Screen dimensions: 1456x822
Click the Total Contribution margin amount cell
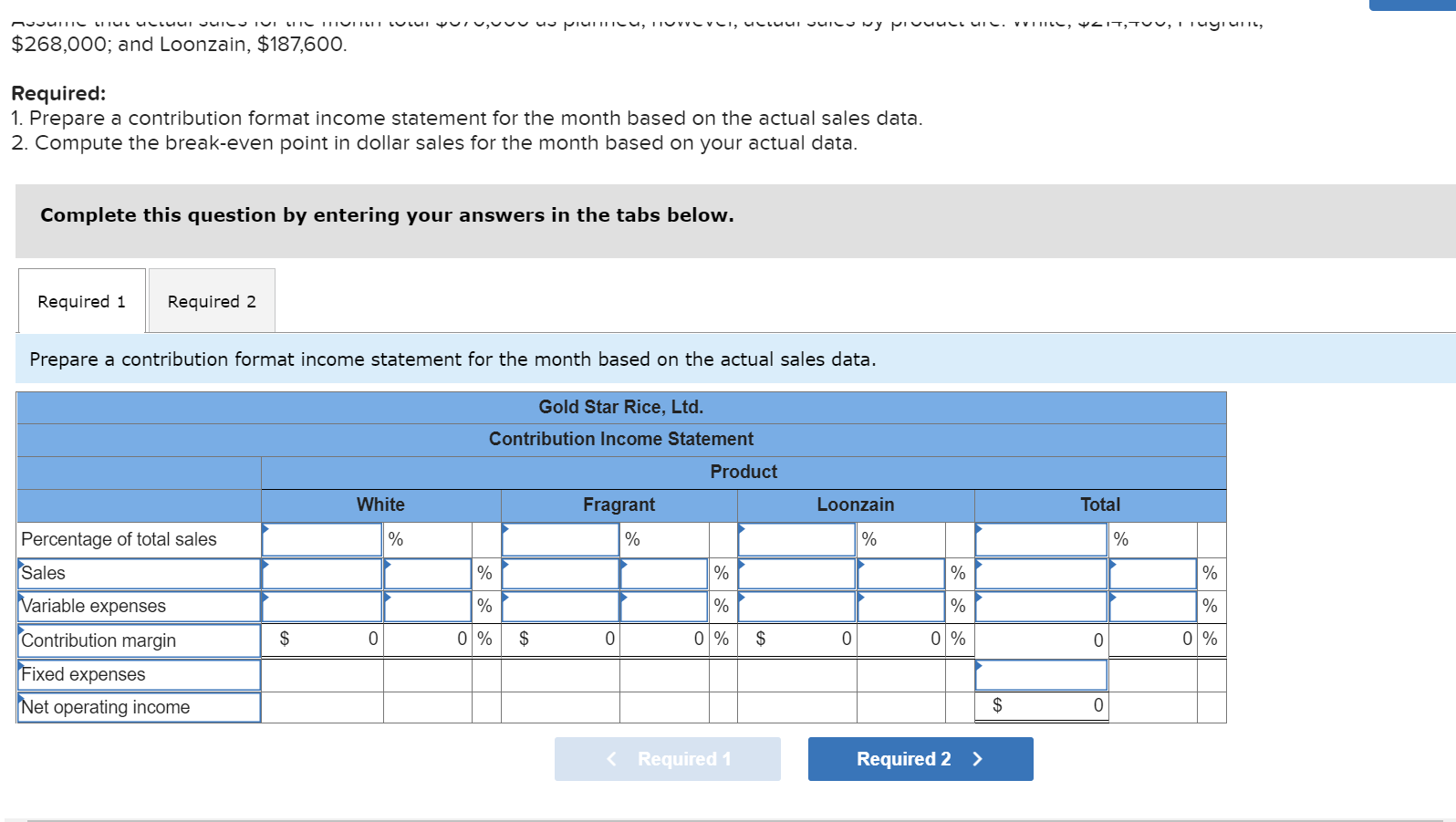pos(1041,640)
